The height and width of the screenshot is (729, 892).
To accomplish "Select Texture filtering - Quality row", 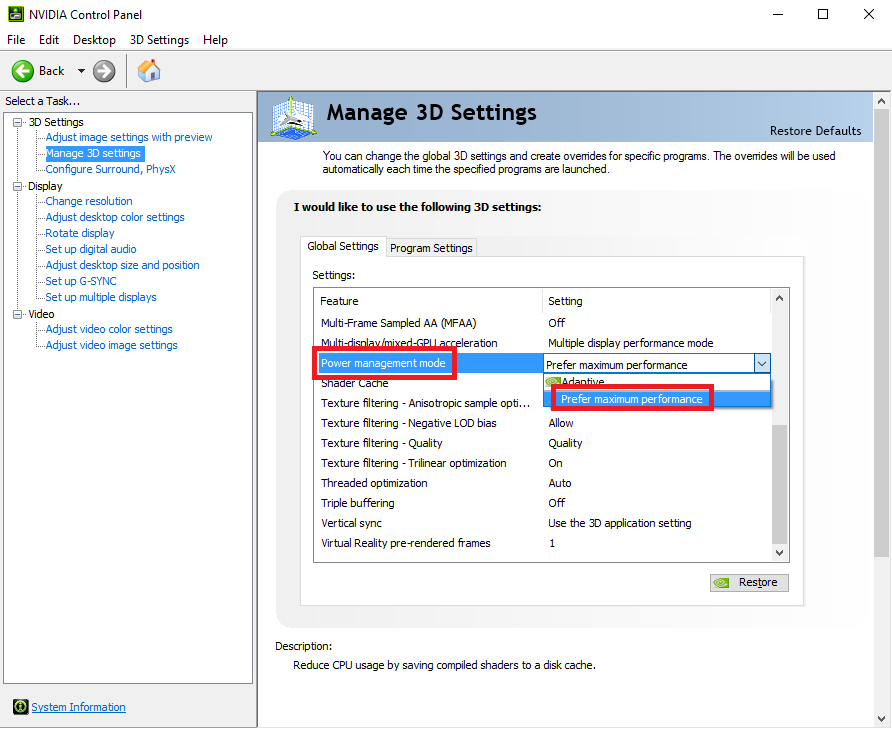I will [x=543, y=443].
